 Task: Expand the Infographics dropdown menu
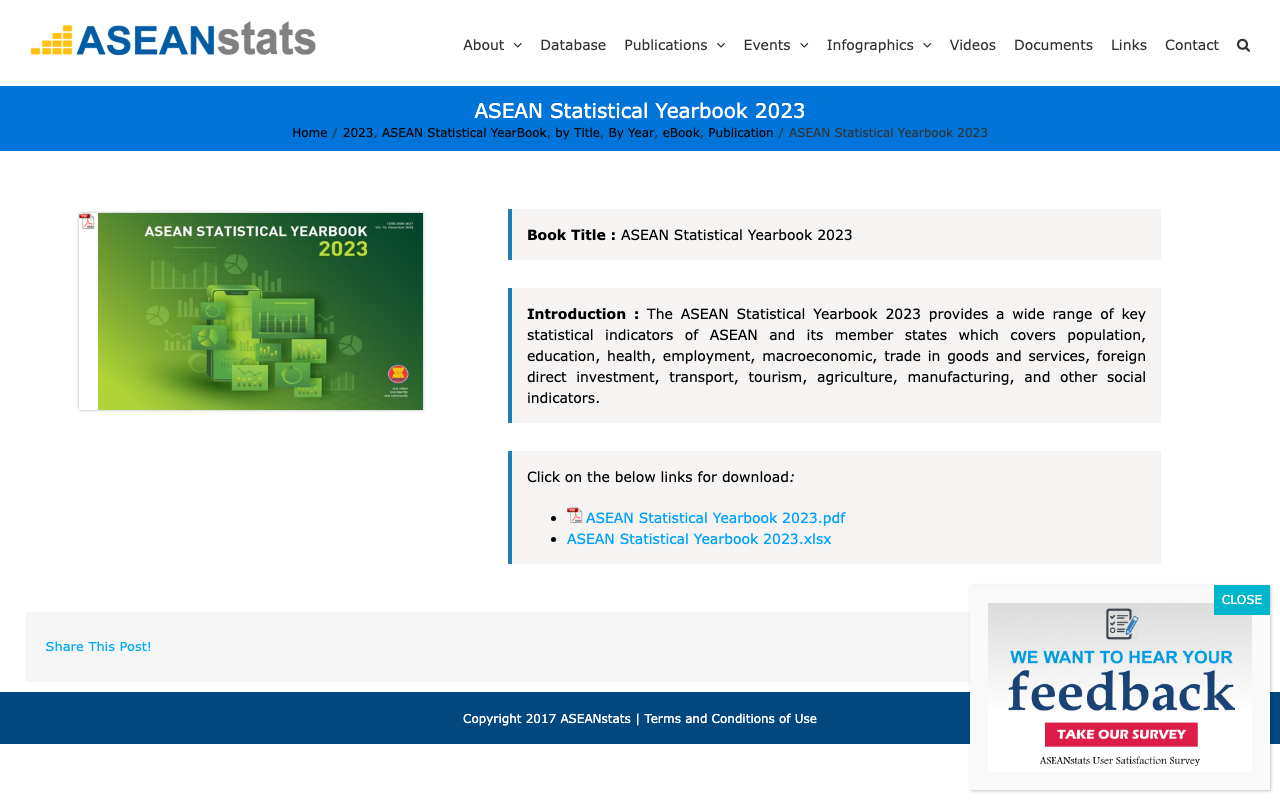879,45
